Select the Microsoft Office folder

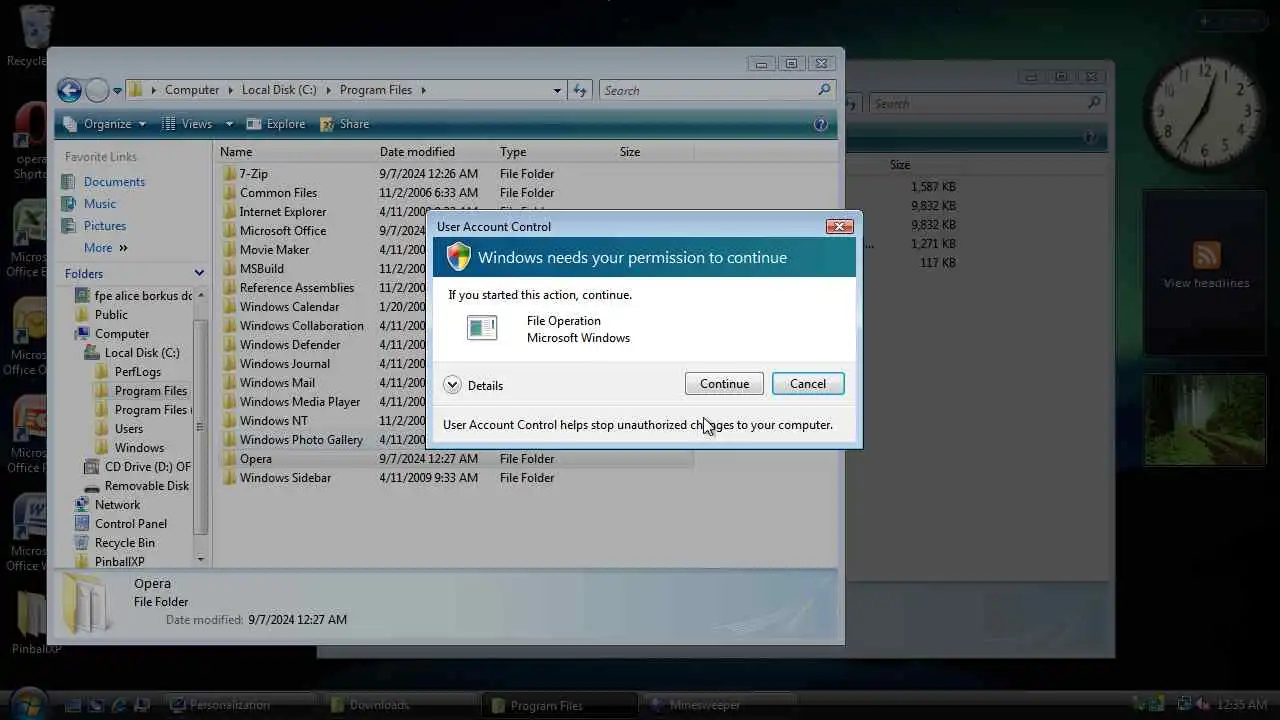click(x=282, y=231)
